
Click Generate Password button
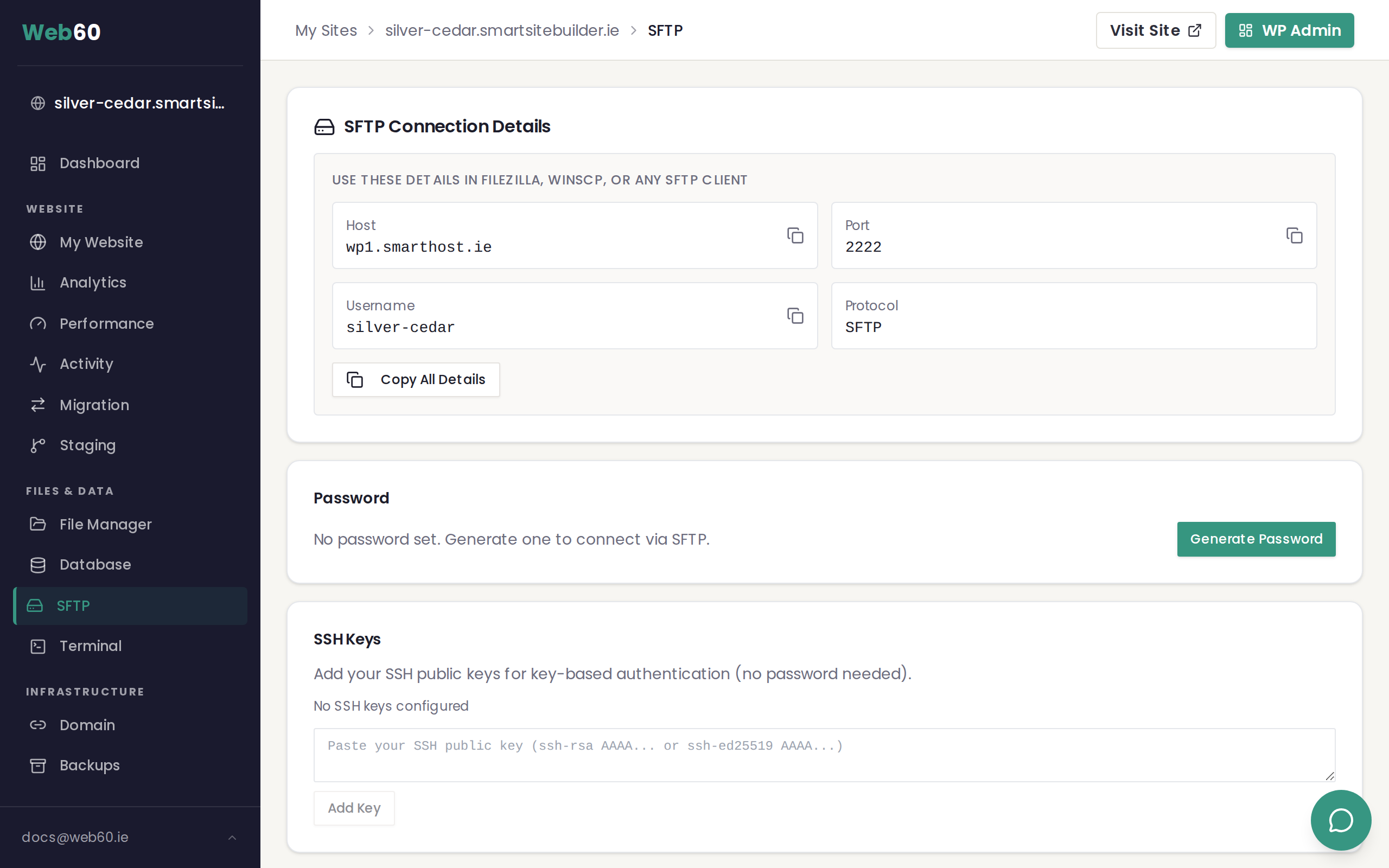(1256, 539)
